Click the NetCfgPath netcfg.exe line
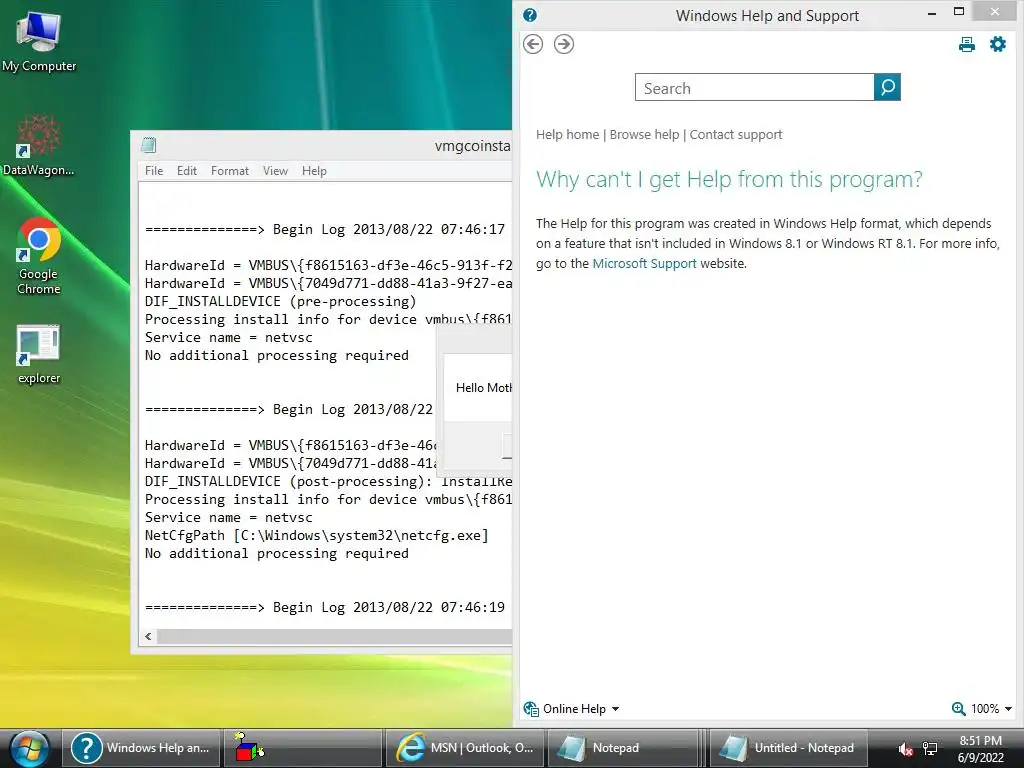The image size is (1024, 768). point(317,536)
